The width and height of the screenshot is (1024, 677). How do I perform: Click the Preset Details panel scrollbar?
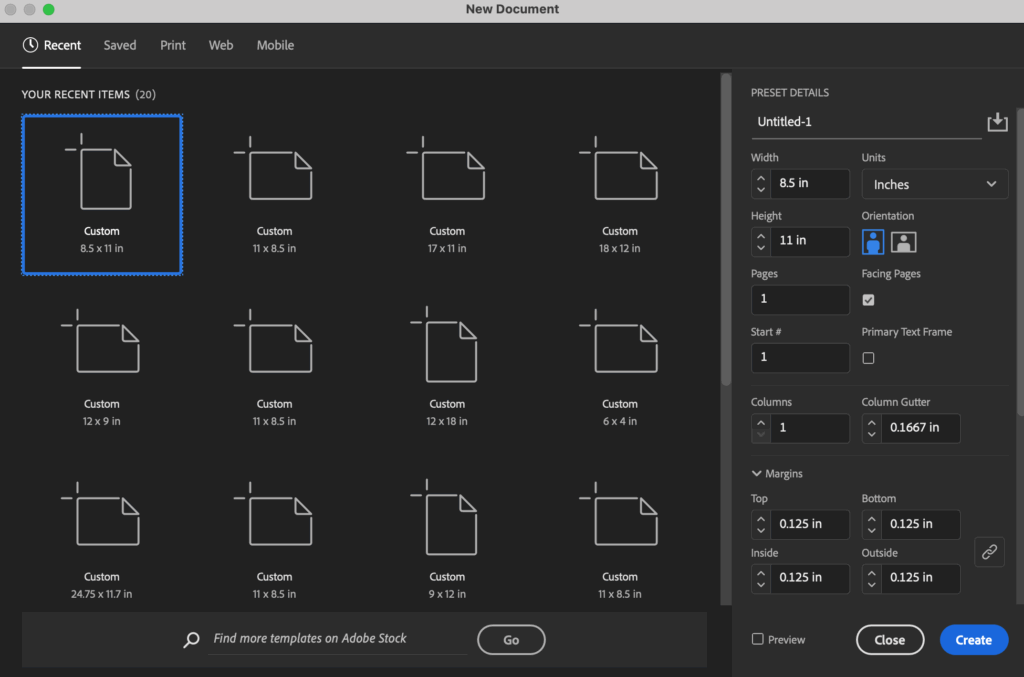pos(1020,261)
